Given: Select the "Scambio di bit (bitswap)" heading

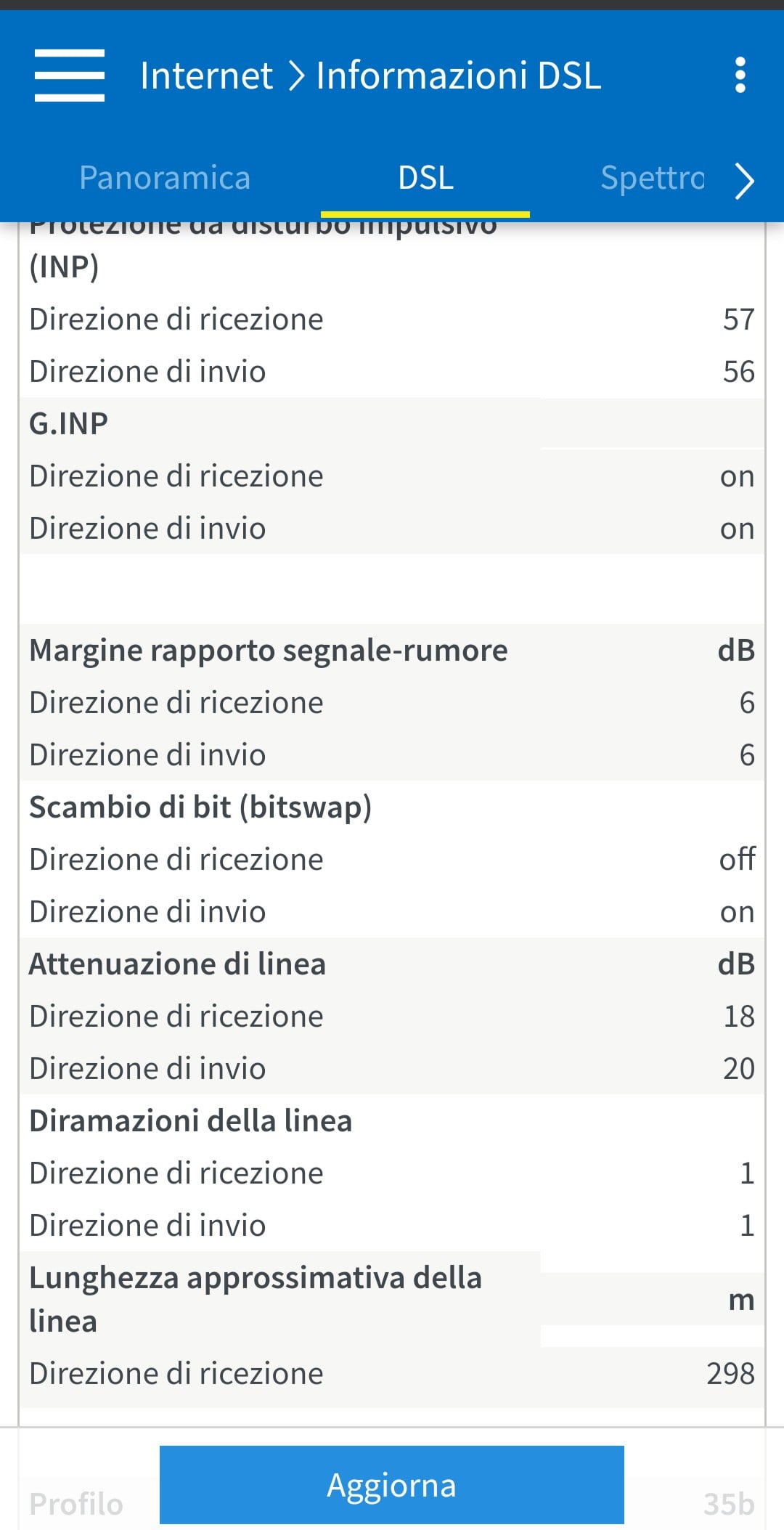Looking at the screenshot, I should [200, 807].
